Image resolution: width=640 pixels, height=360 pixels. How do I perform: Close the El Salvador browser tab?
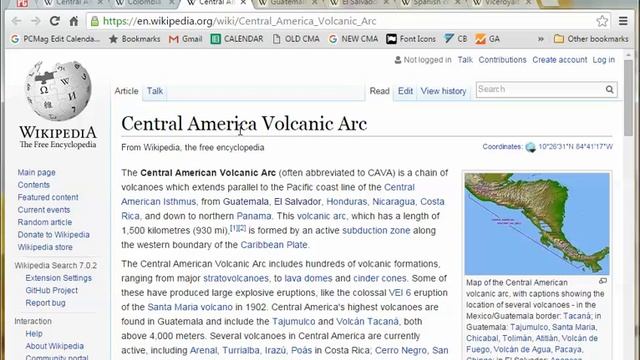click(386, 2)
